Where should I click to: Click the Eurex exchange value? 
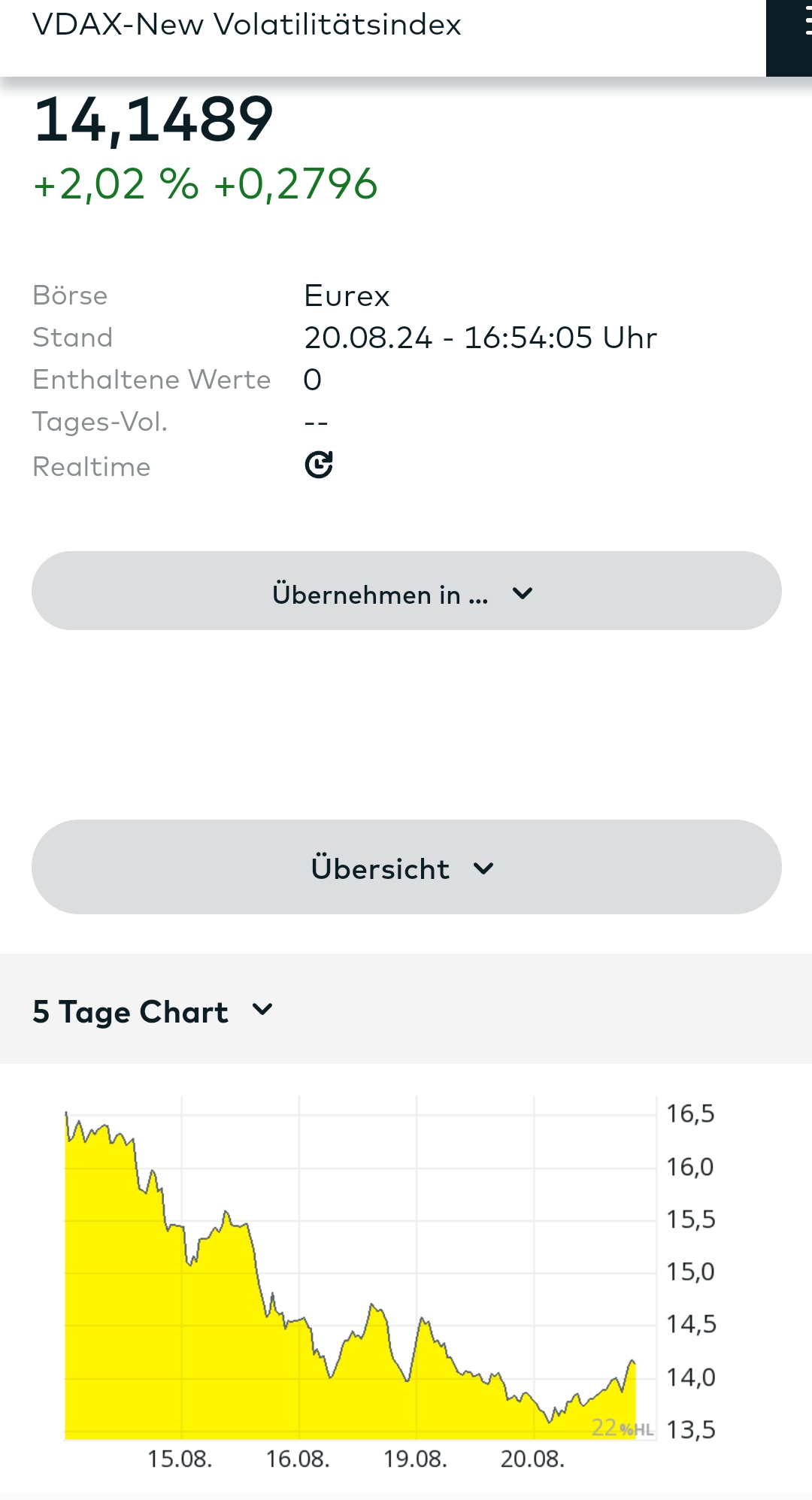pyautogui.click(x=347, y=295)
